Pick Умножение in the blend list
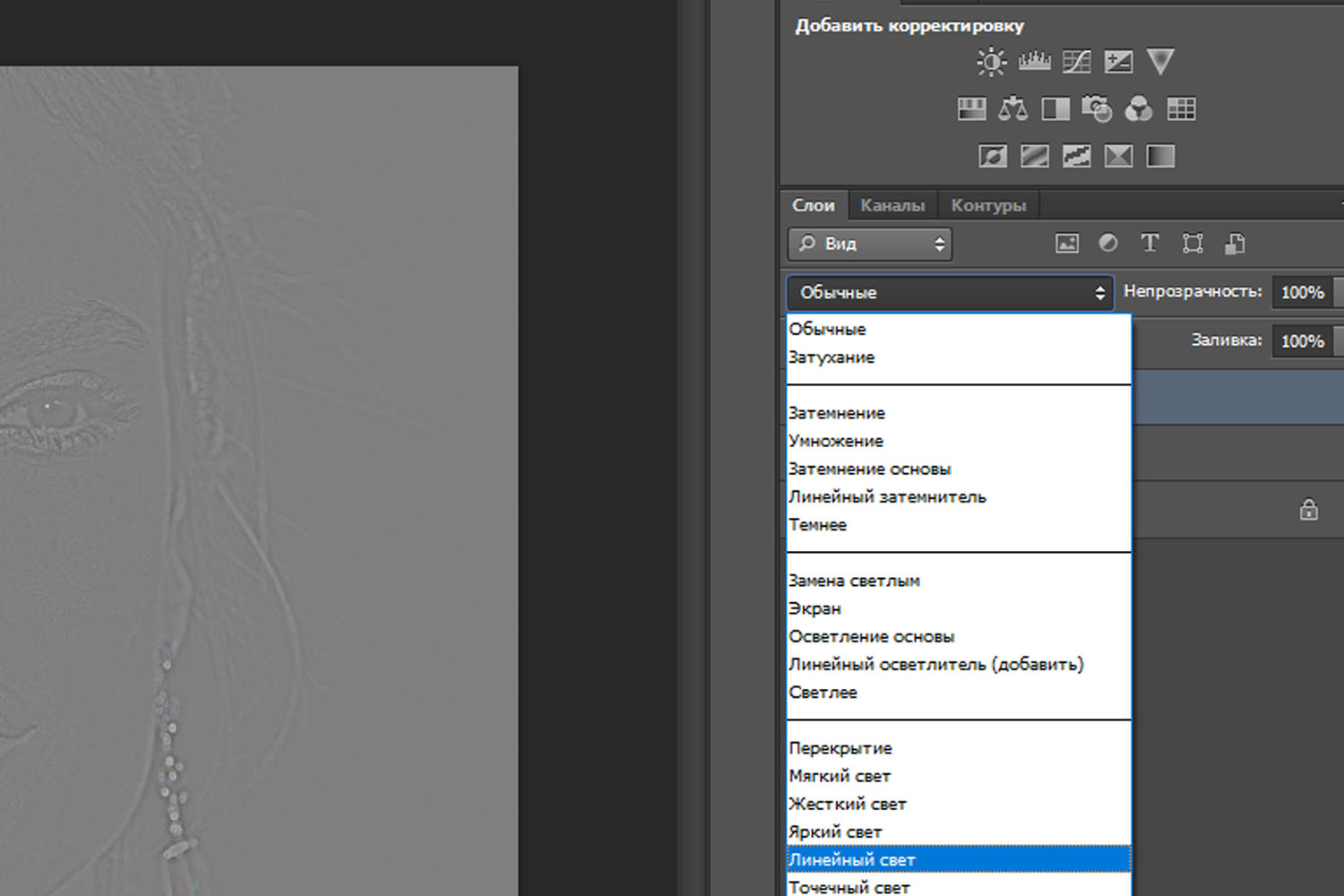 tap(836, 441)
